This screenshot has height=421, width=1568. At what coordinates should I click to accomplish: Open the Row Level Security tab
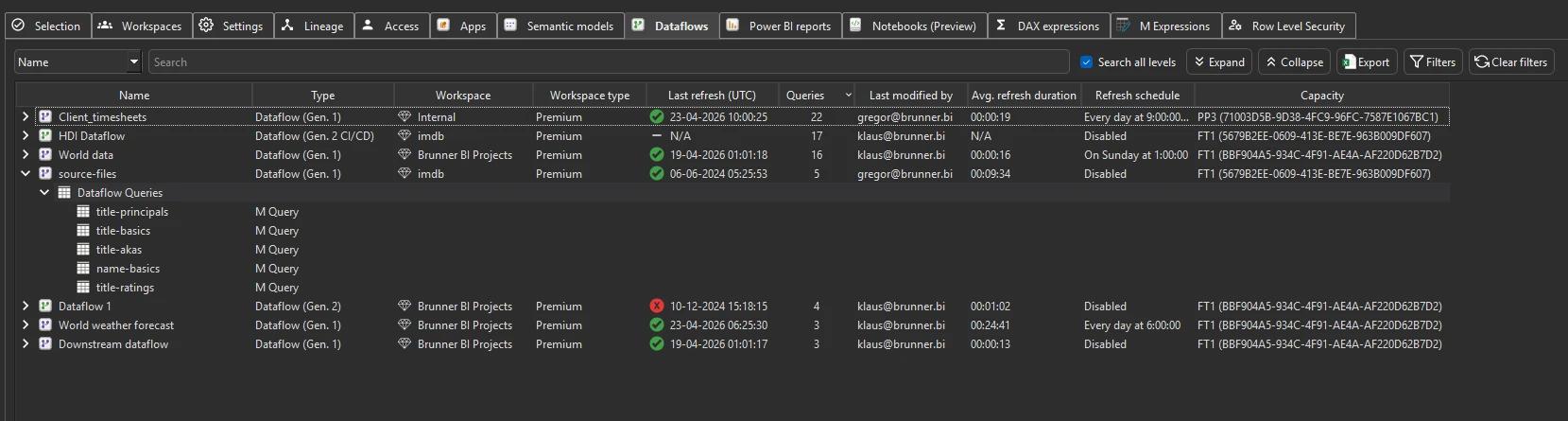click(x=1289, y=26)
